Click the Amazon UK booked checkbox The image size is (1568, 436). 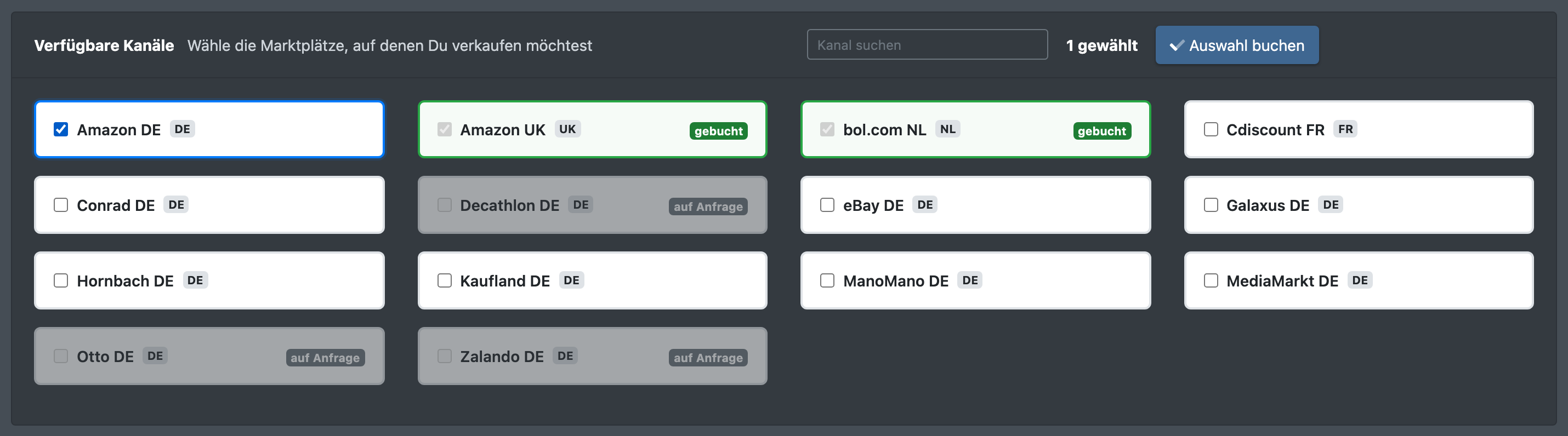pyautogui.click(x=444, y=129)
